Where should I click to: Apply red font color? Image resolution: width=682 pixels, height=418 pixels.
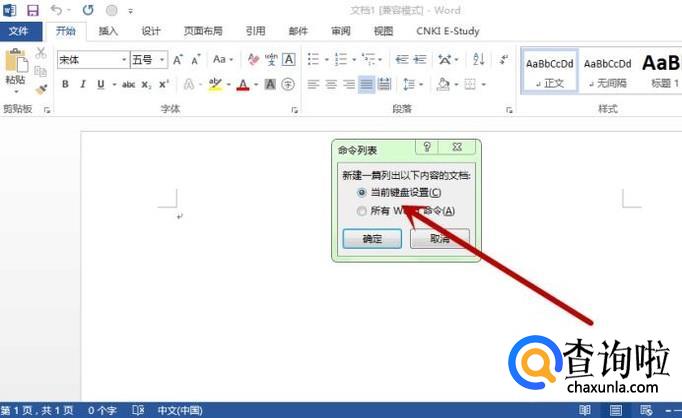[243, 84]
